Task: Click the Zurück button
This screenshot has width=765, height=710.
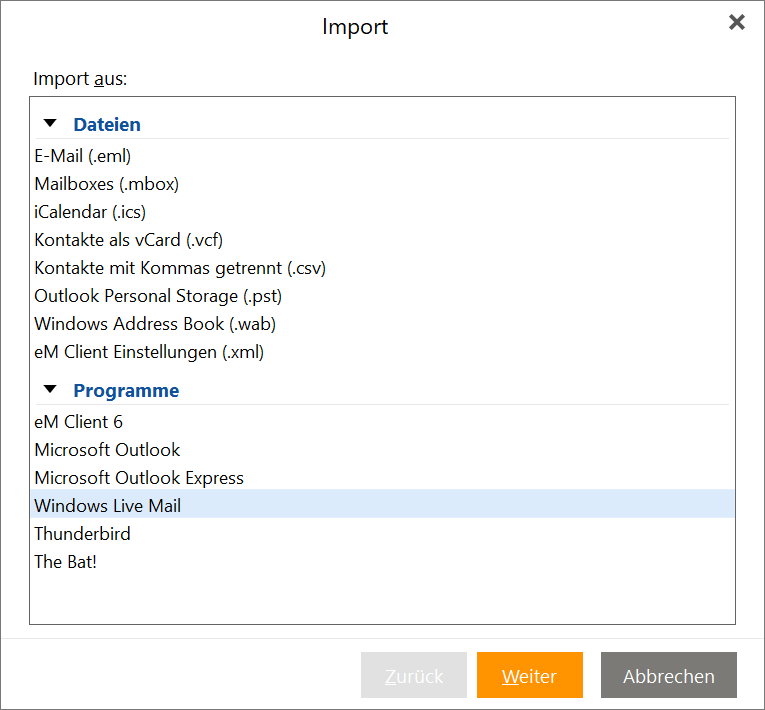Action: 414,675
